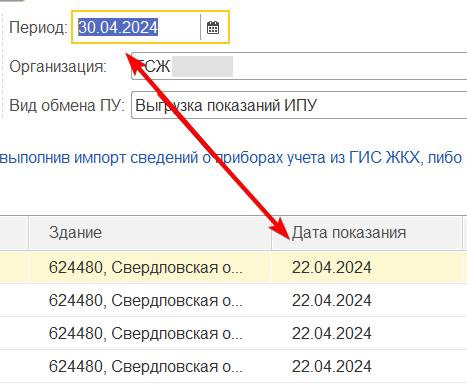Screen dimensions: 467x389
Task: Click the Дата показания column header
Action: (x=367, y=233)
